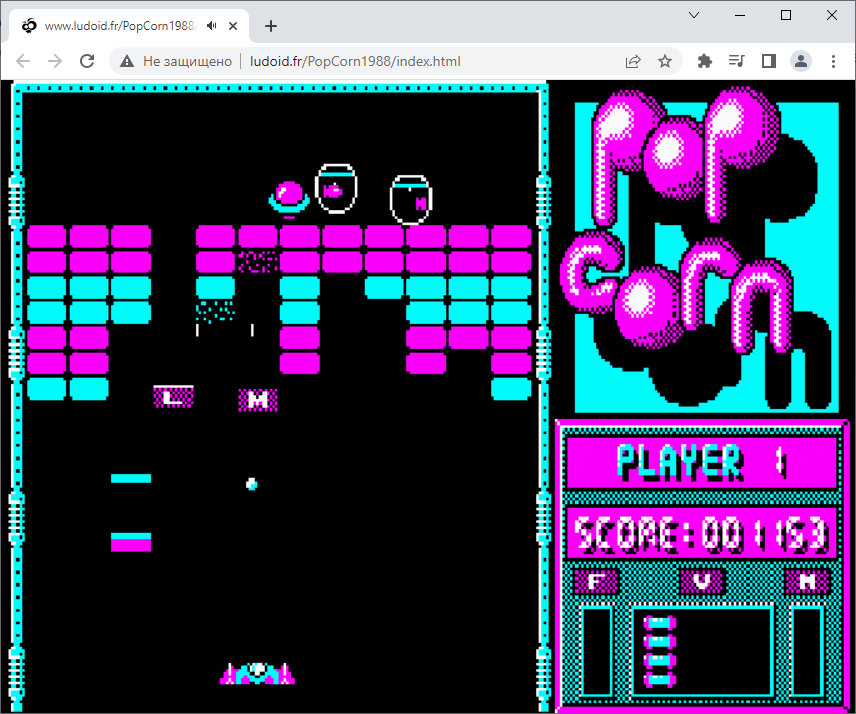The image size is (856, 714).
Task: Click the crumbling cyan dotted brick
Action: (x=216, y=311)
